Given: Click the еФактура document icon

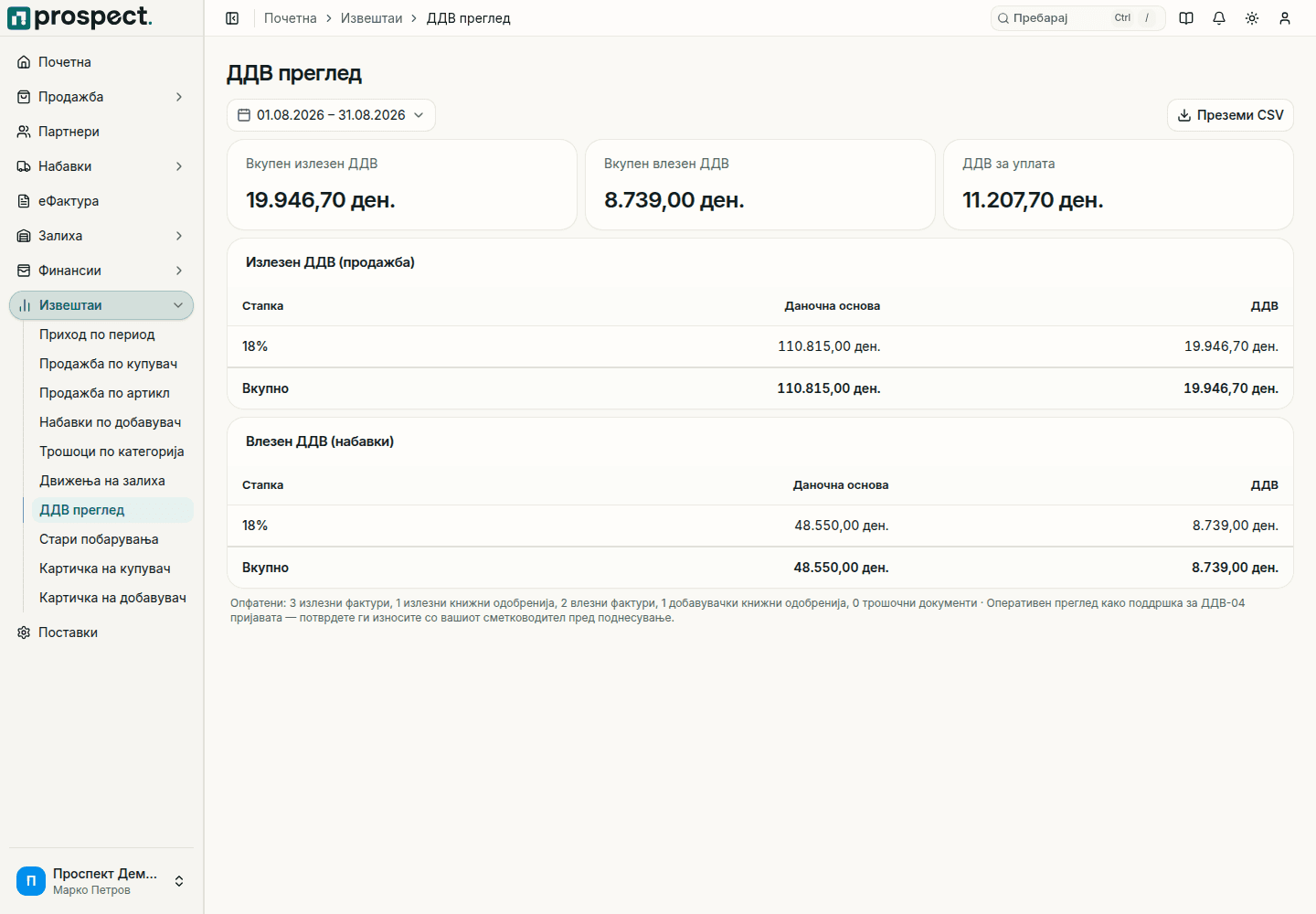Looking at the screenshot, I should click(x=24, y=201).
